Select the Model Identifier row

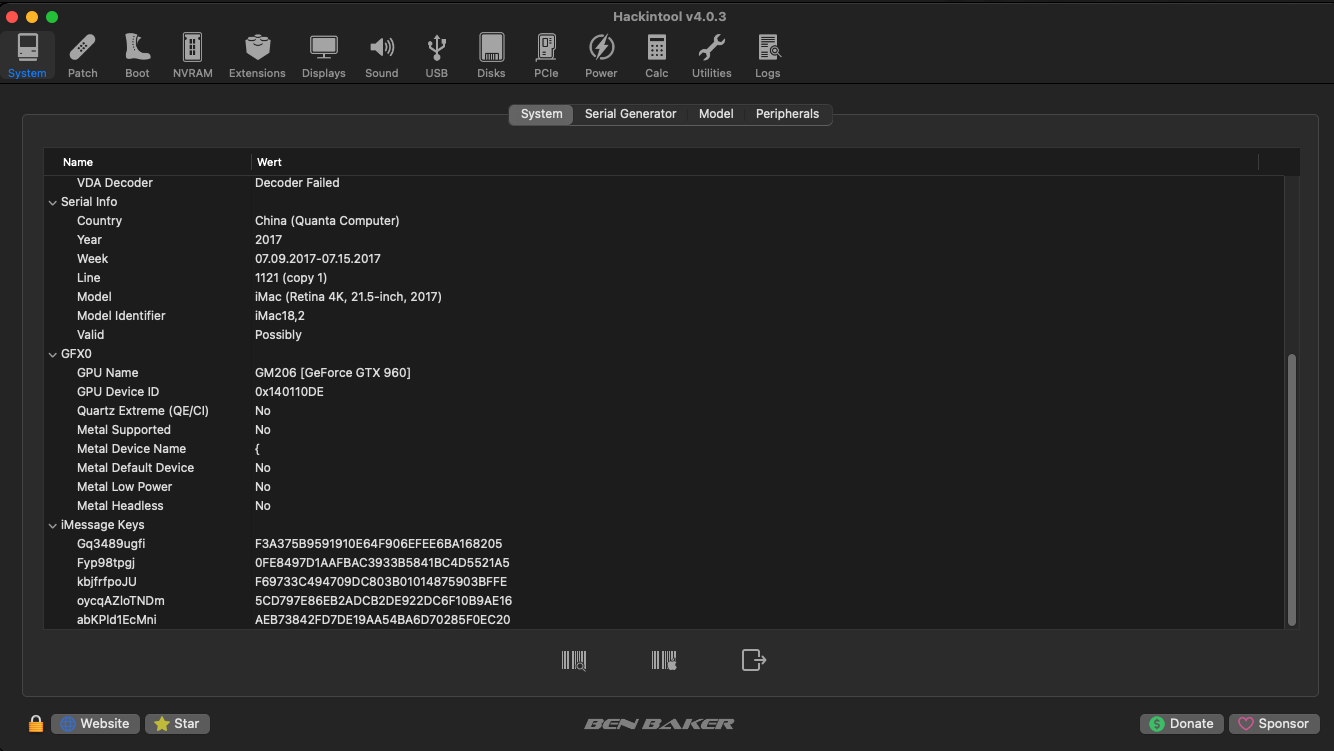(664, 316)
